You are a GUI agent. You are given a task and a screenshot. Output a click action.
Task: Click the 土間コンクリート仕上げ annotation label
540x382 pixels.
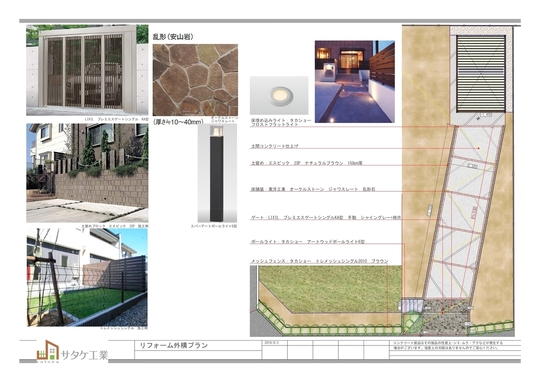pyautogui.click(x=274, y=146)
